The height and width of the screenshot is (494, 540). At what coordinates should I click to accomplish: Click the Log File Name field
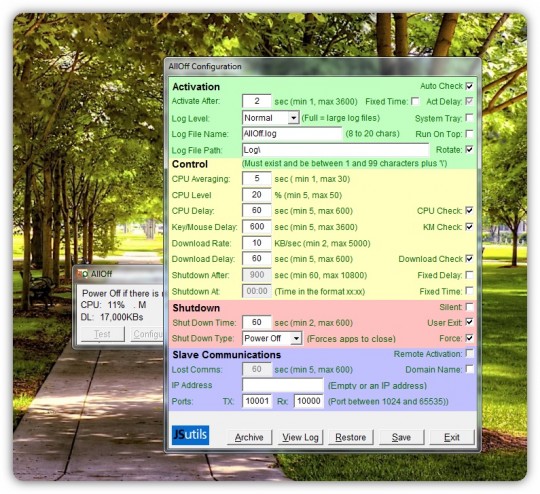292,134
